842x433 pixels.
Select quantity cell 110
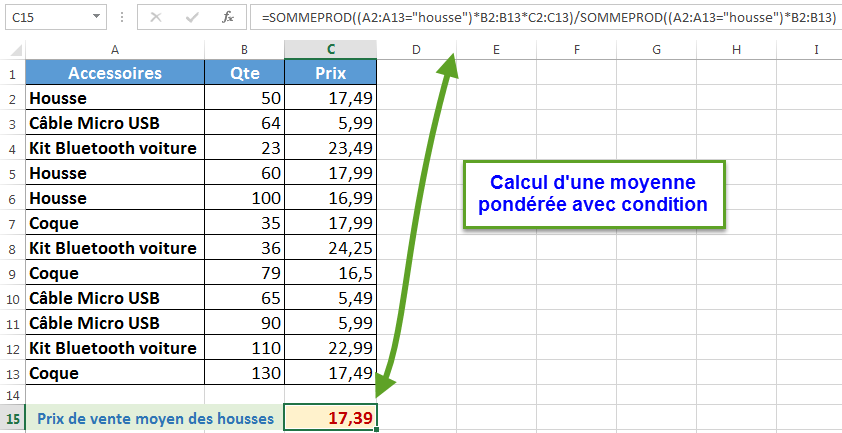point(244,348)
